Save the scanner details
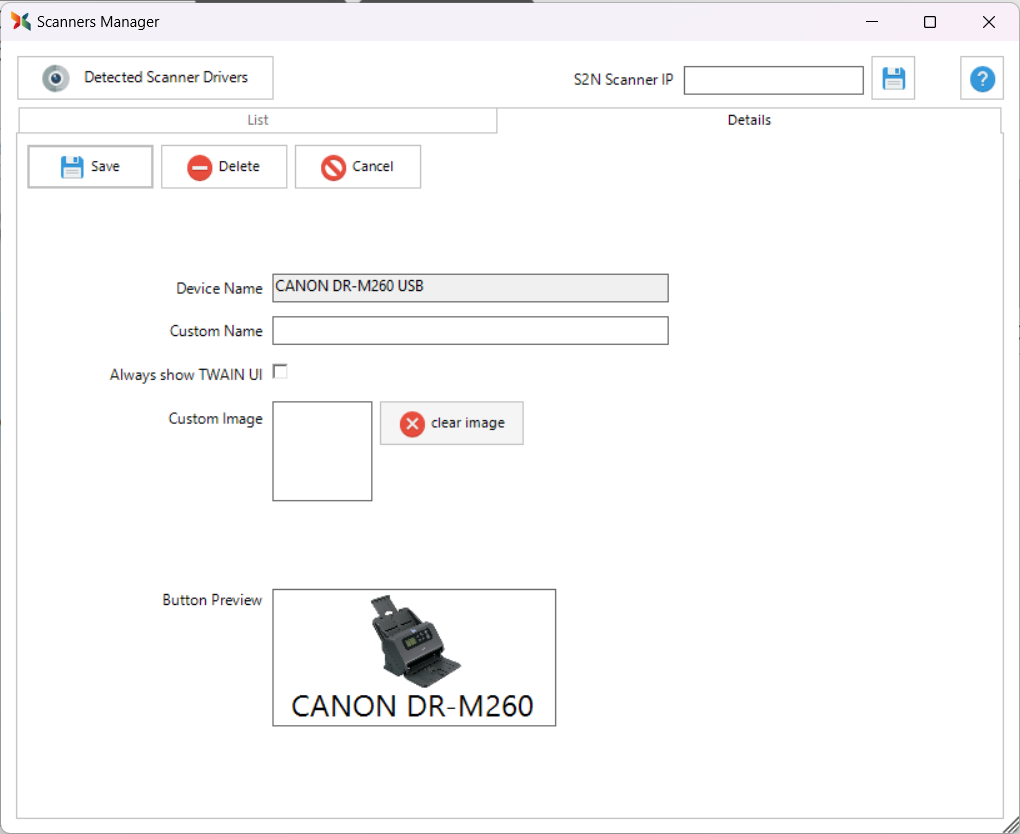The image size is (1020, 834). pos(90,167)
